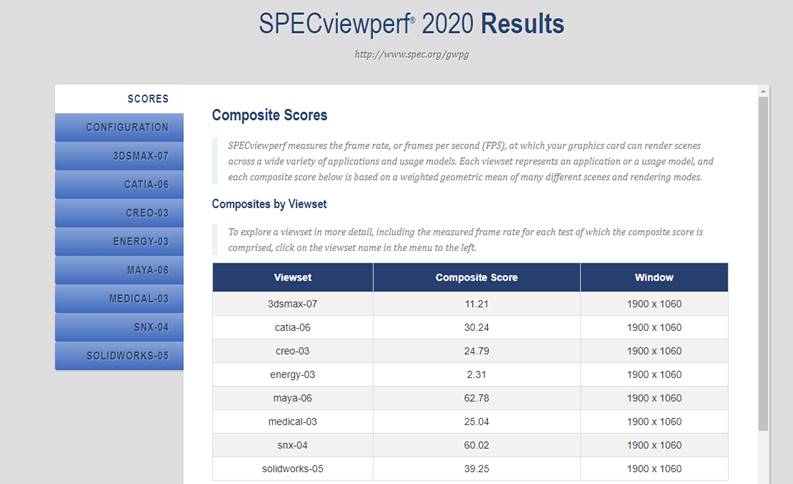
Task: Click the SPECviewperf 2020 Results title
Action: [412, 24]
